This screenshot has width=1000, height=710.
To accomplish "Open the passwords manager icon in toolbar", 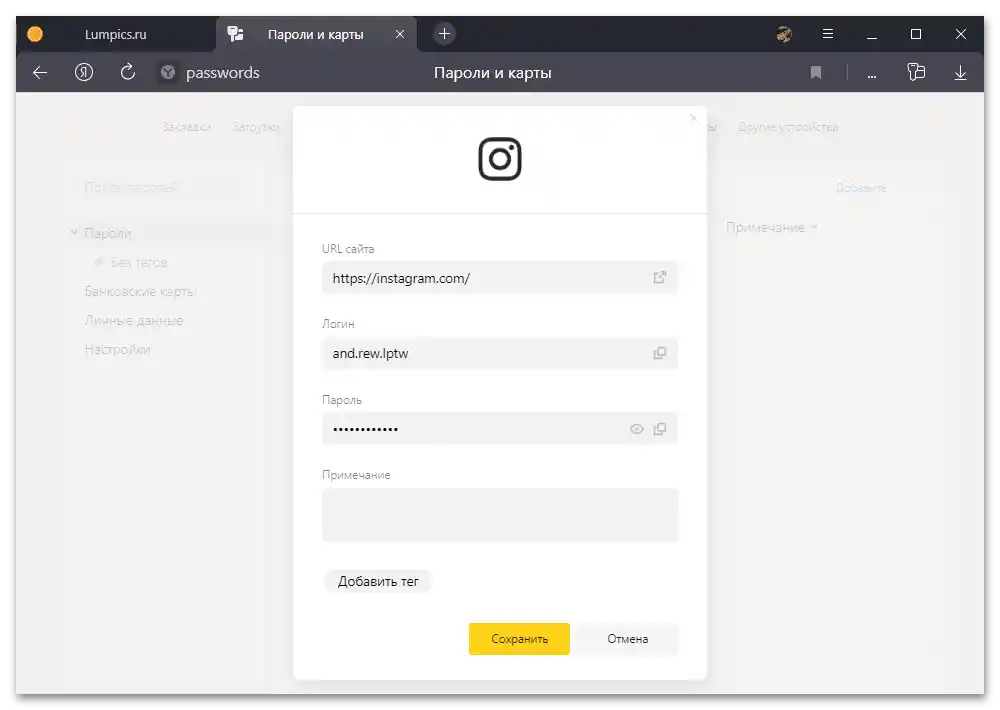I will [916, 72].
